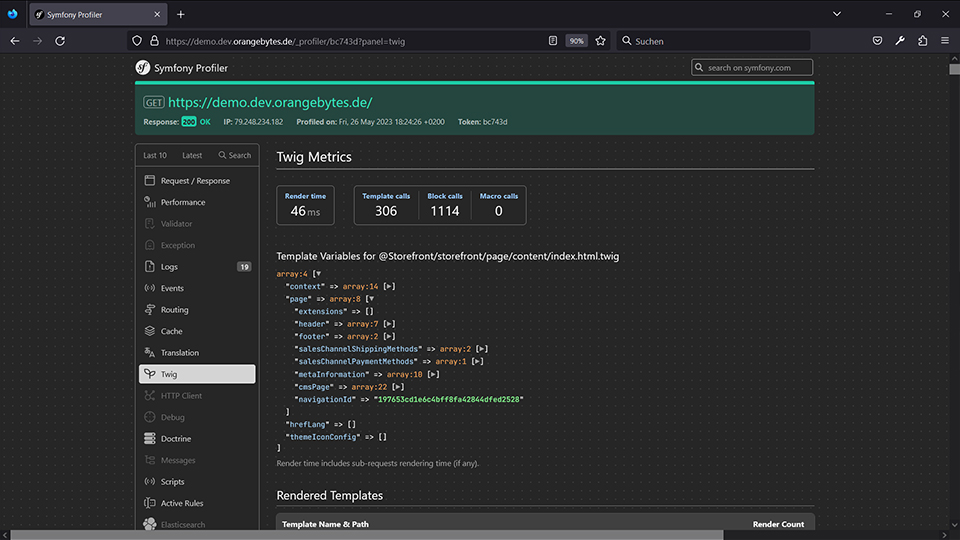Screen dimensions: 960x540
Task: Click the Symfony Profiler logo icon
Action: 143,68
